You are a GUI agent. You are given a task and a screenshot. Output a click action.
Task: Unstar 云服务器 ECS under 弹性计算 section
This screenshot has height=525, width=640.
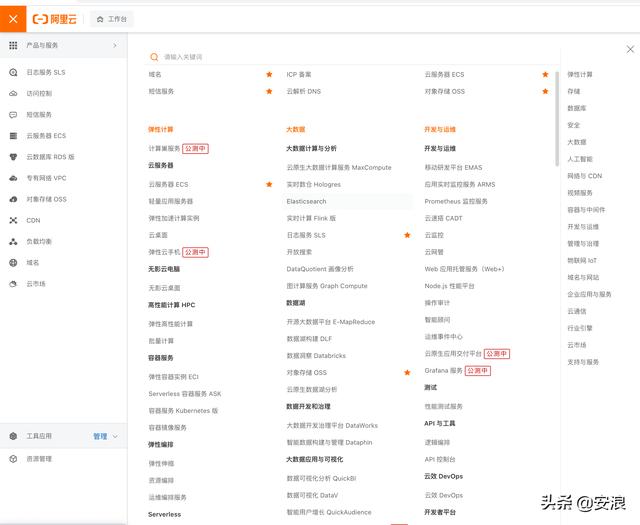[269, 185]
